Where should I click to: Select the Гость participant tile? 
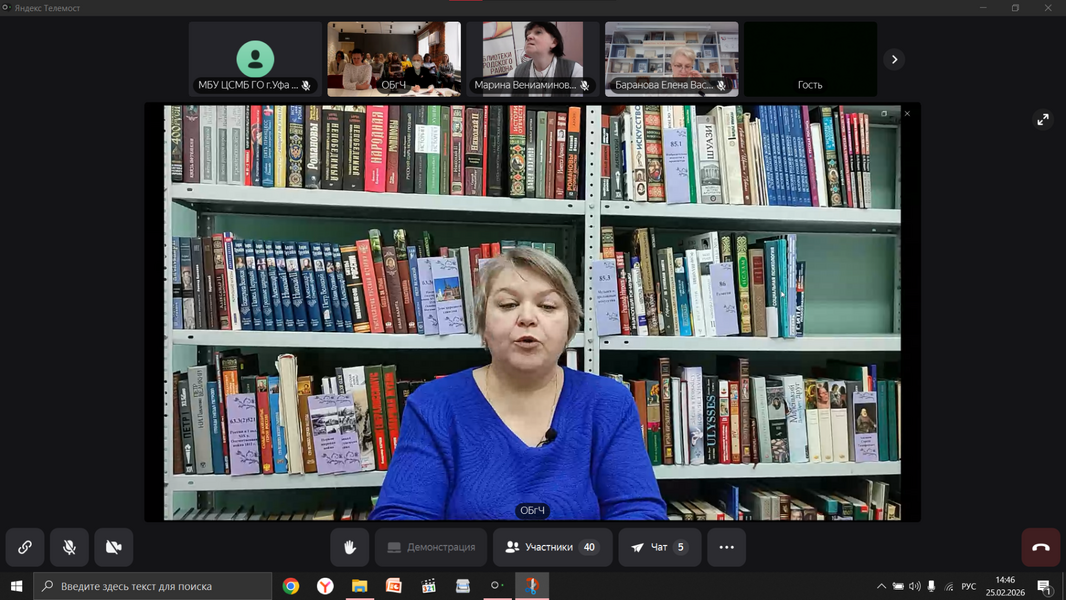pyautogui.click(x=810, y=60)
